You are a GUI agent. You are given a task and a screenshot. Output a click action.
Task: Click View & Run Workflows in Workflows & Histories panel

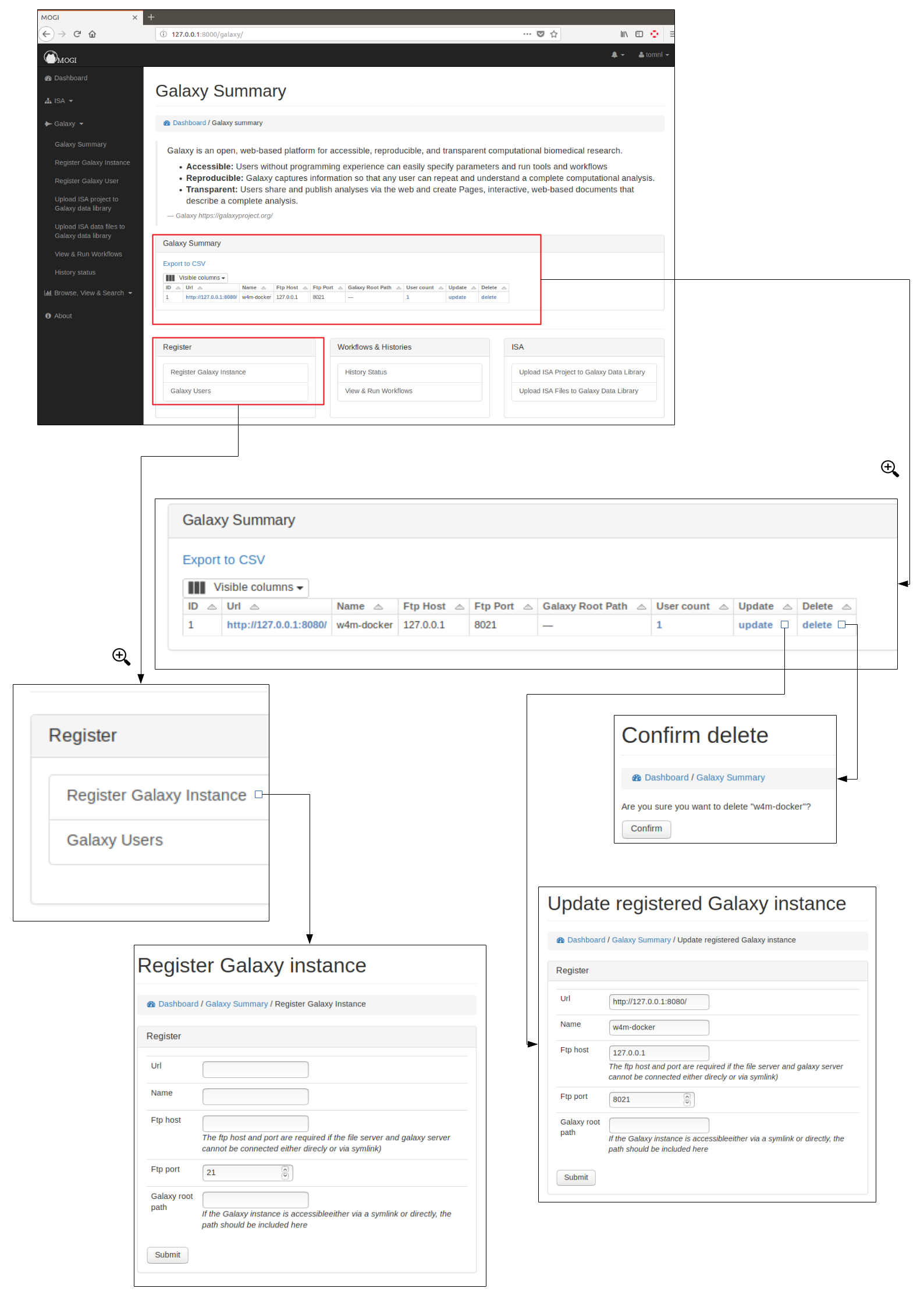pyautogui.click(x=410, y=391)
